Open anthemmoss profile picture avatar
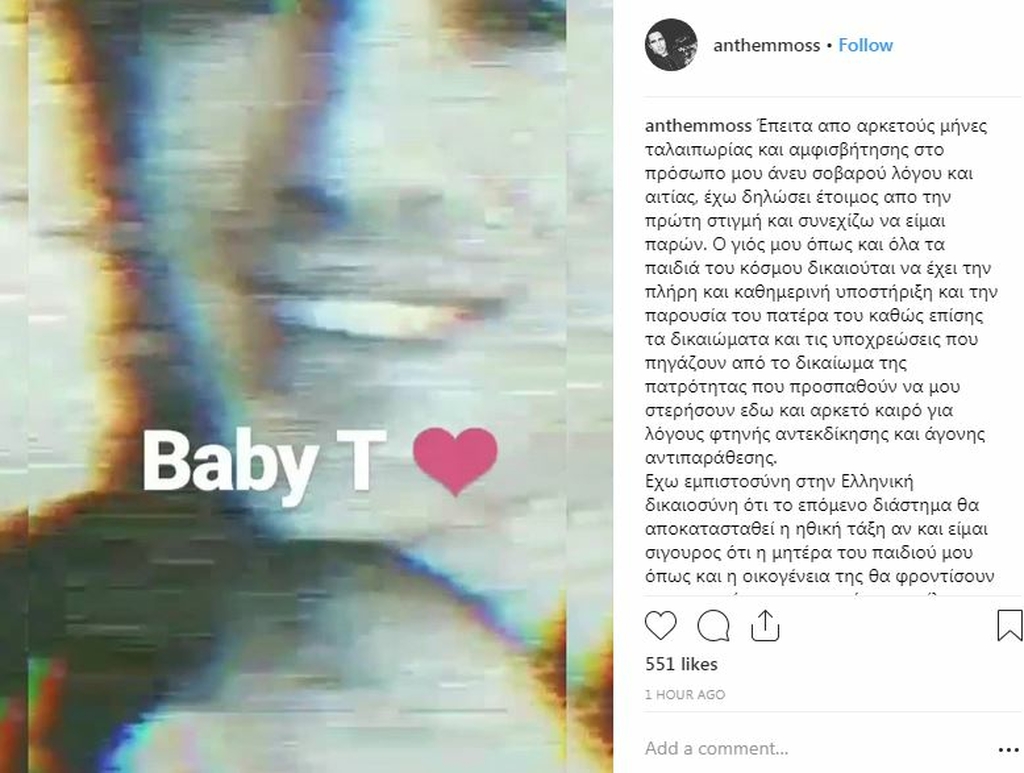This screenshot has width=1024, height=773. tap(671, 45)
